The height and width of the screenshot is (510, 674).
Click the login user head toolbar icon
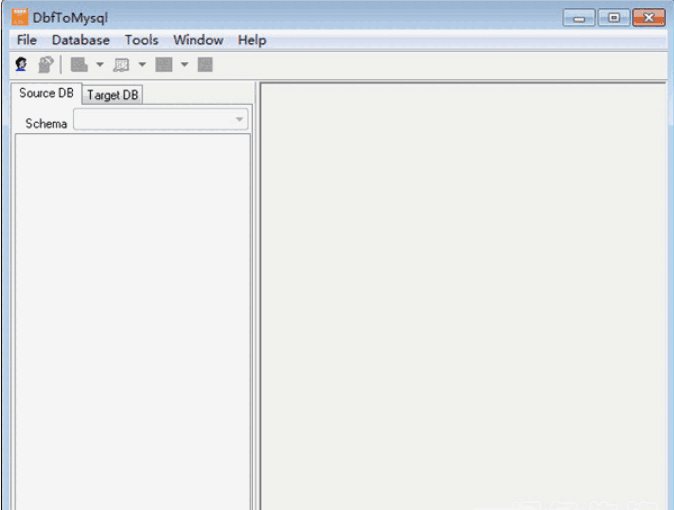[21, 65]
